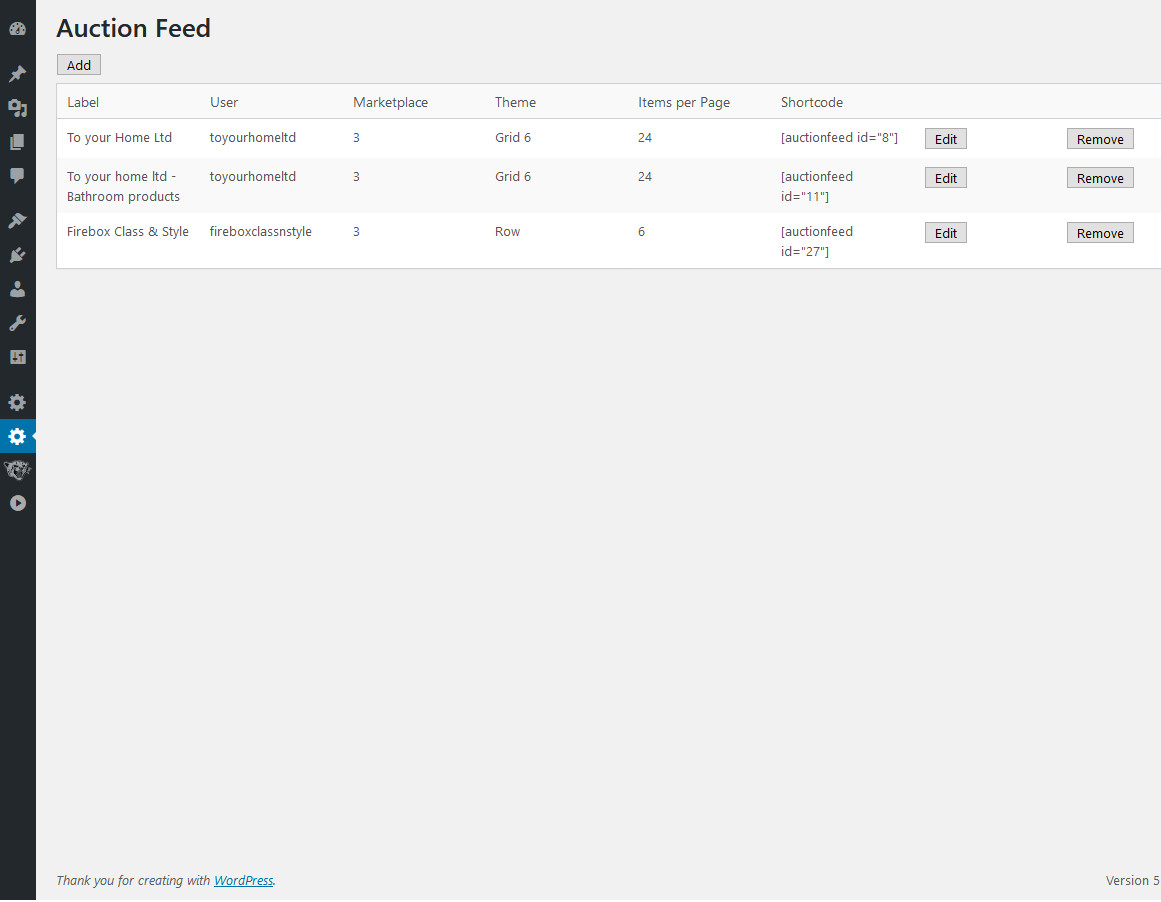1161x902 pixels.
Task: Click the Add button
Action: 78,65
